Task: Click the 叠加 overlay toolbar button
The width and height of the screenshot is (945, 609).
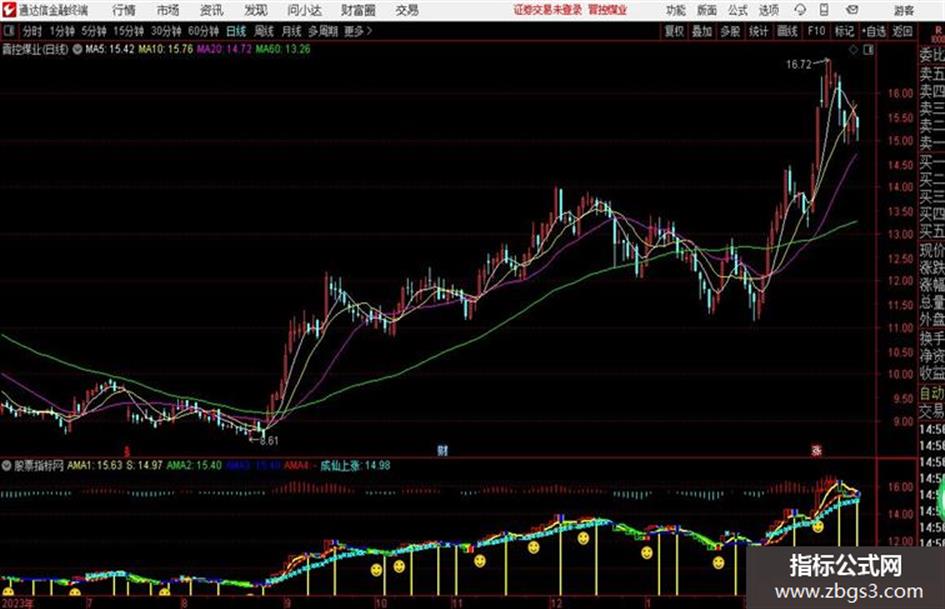Action: click(702, 31)
